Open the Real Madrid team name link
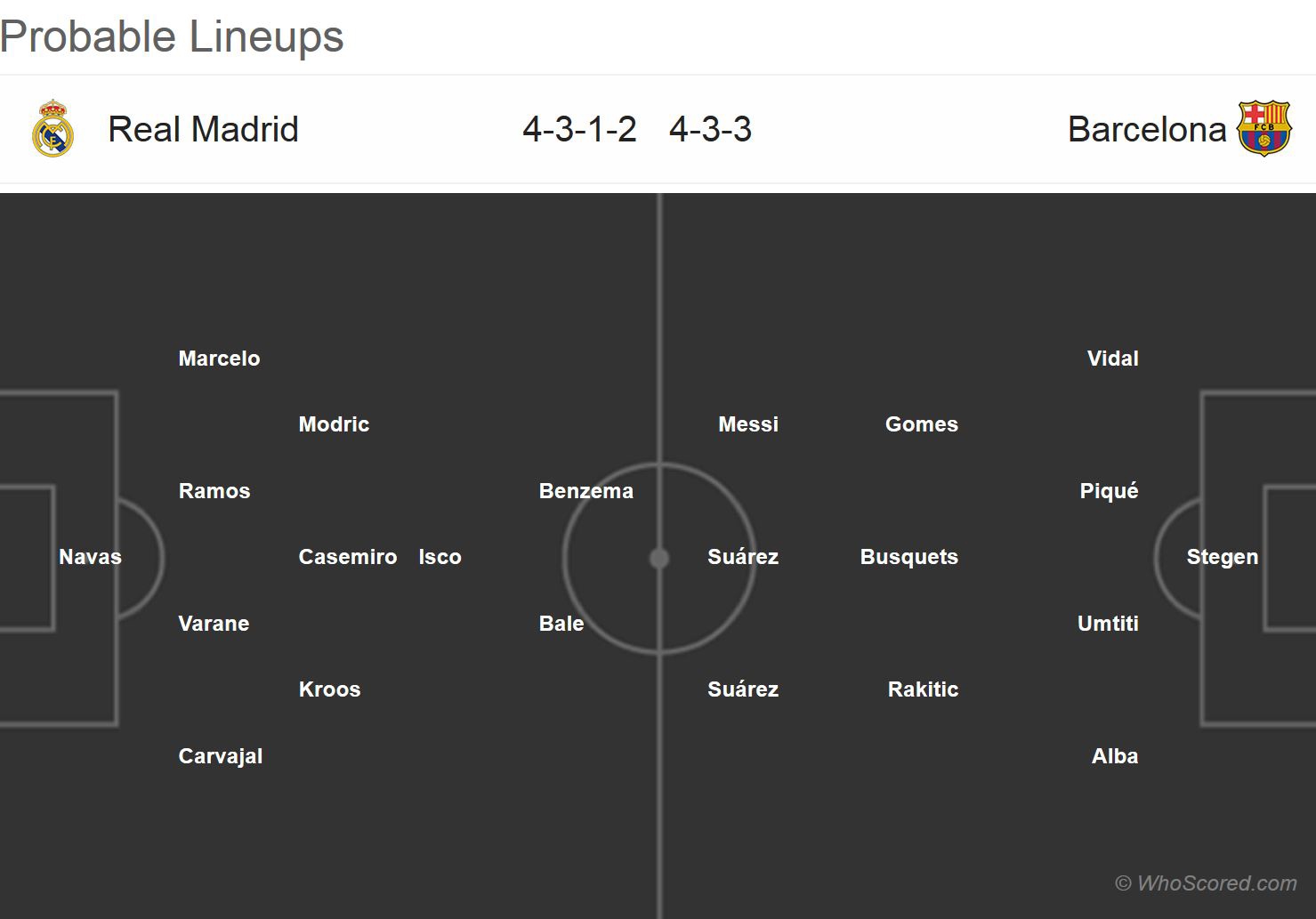 point(203,130)
